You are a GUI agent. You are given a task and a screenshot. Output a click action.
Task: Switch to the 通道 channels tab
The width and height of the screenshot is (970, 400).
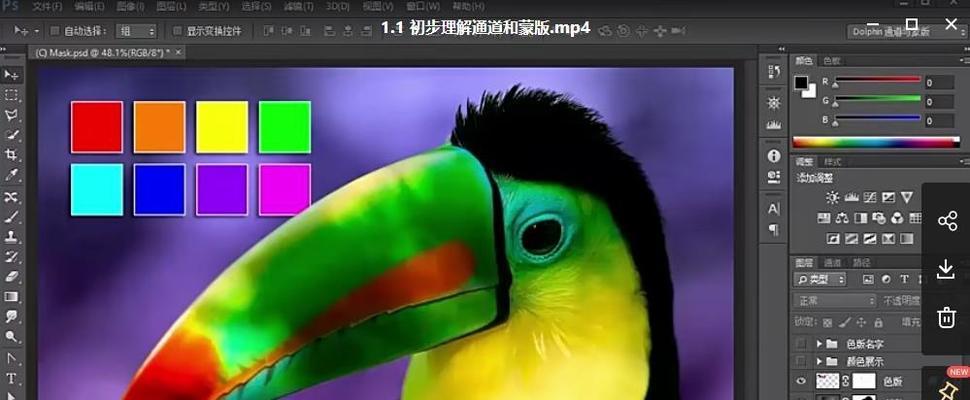[833, 262]
